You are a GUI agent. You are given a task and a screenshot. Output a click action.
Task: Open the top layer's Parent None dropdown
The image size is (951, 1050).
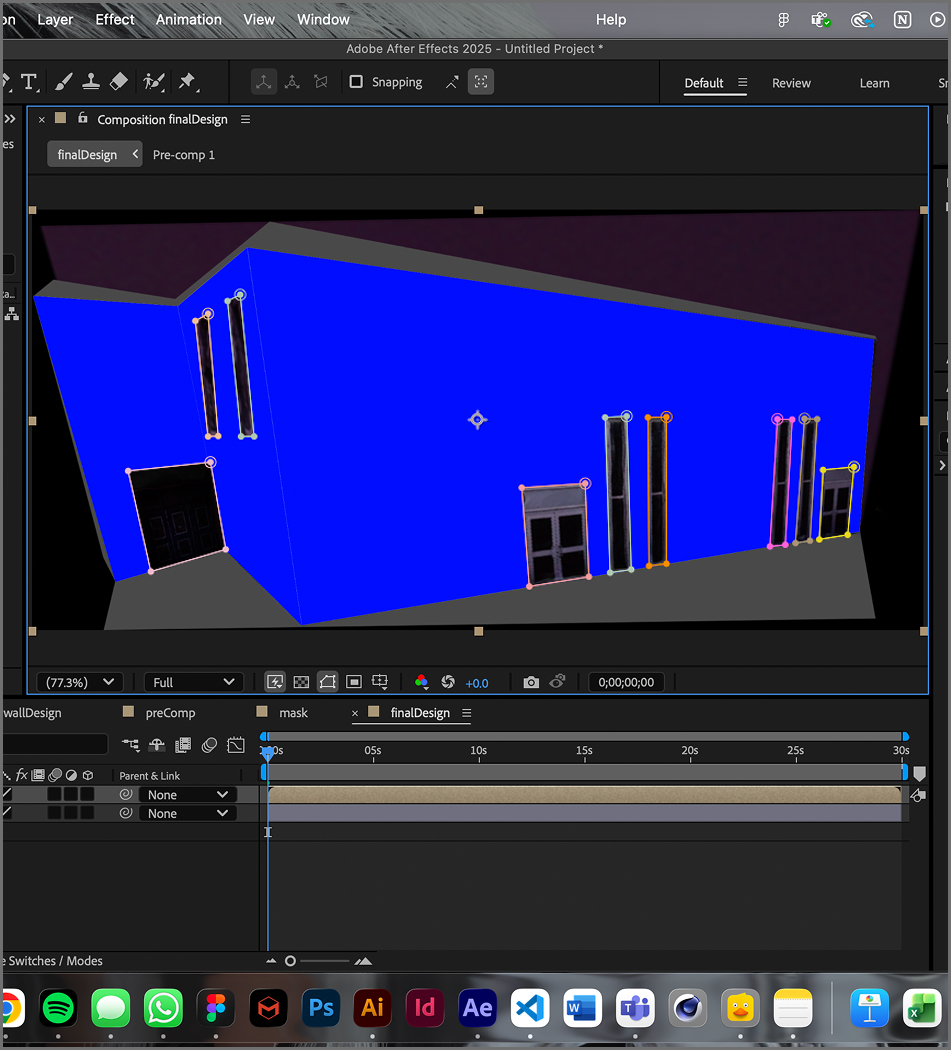pos(187,794)
